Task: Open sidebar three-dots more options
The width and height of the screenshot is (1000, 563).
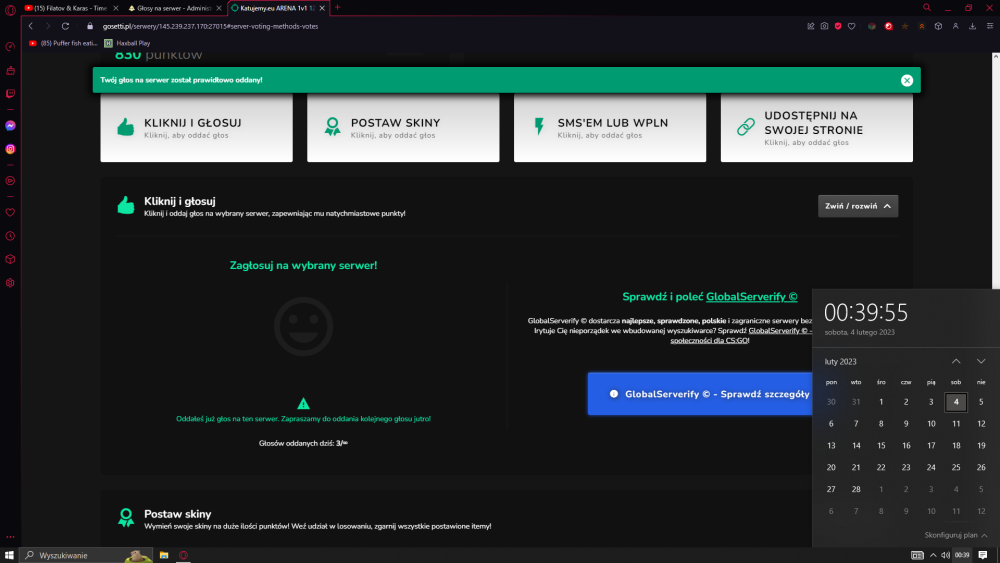Action: coord(10,537)
